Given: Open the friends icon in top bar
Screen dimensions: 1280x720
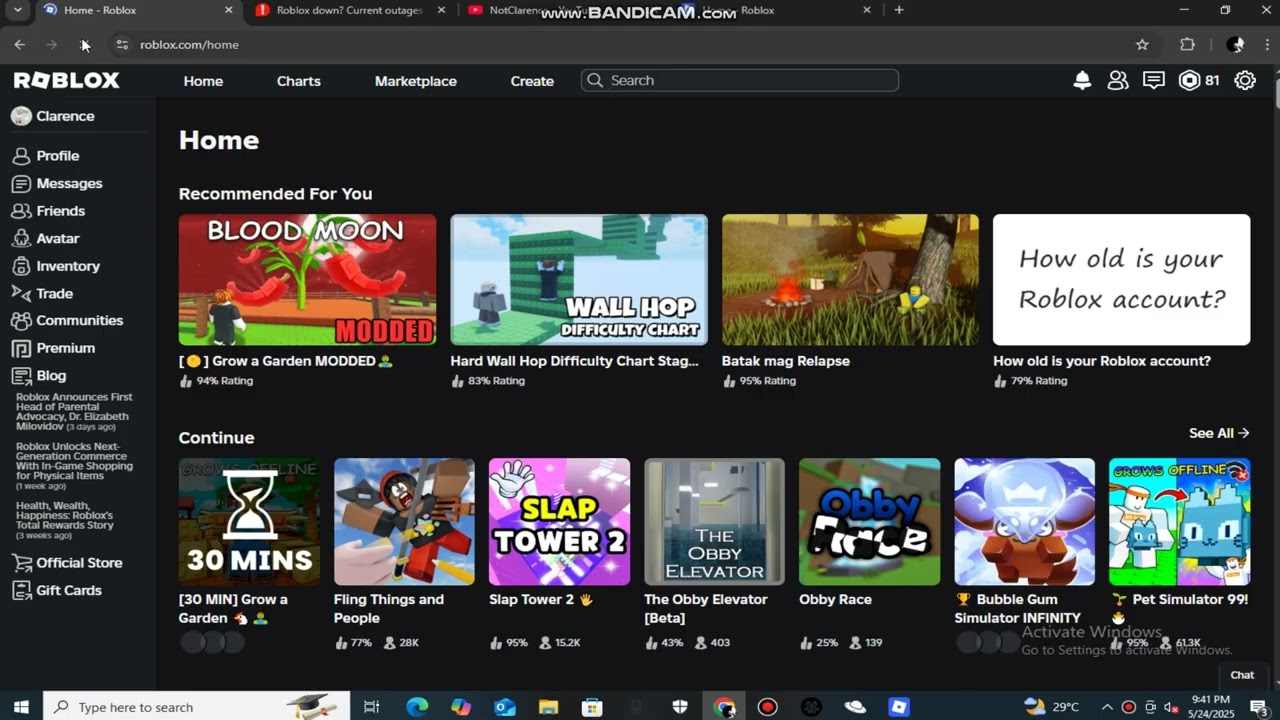Looking at the screenshot, I should coord(1118,80).
